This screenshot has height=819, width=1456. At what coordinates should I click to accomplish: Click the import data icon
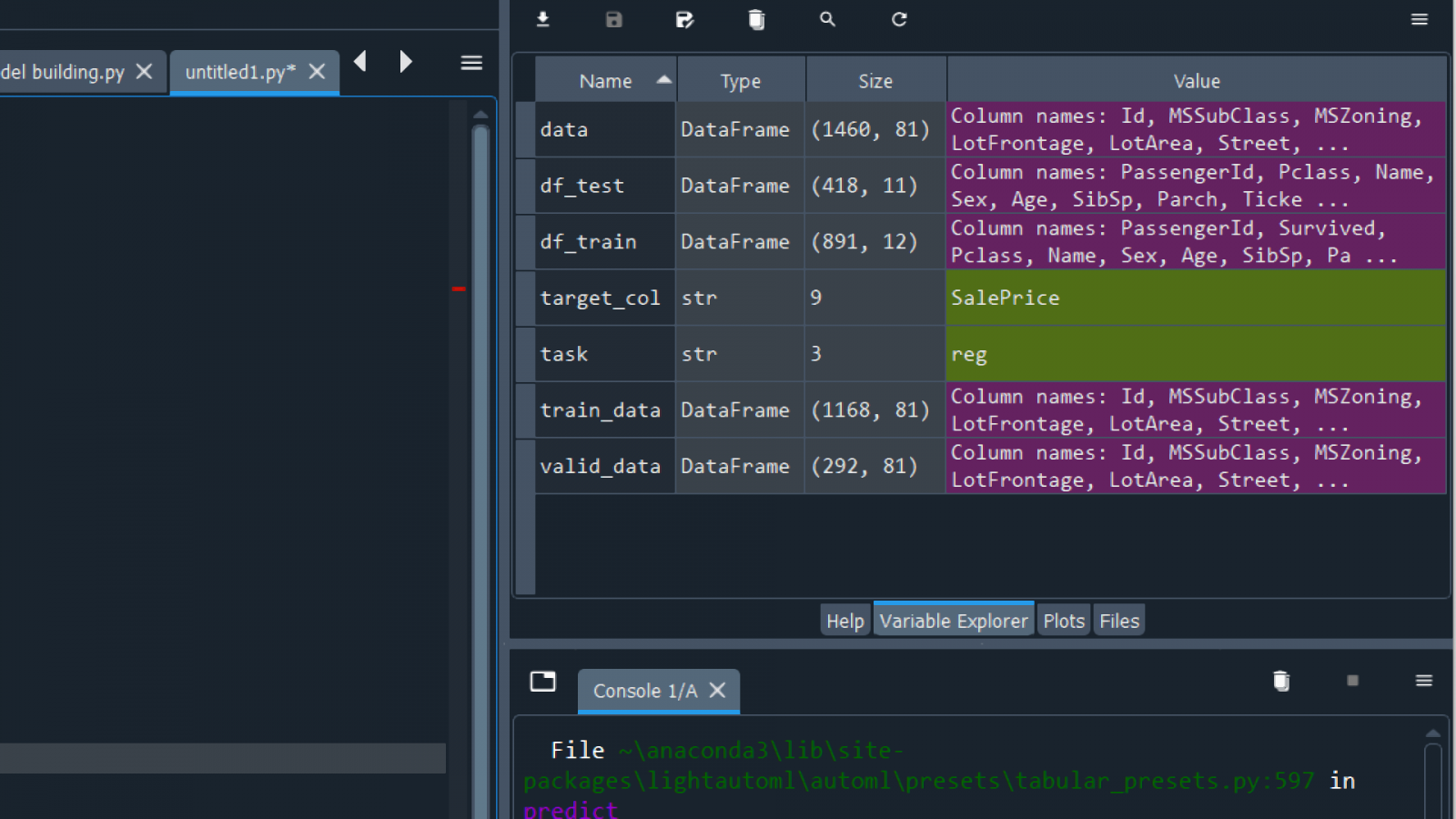543,19
